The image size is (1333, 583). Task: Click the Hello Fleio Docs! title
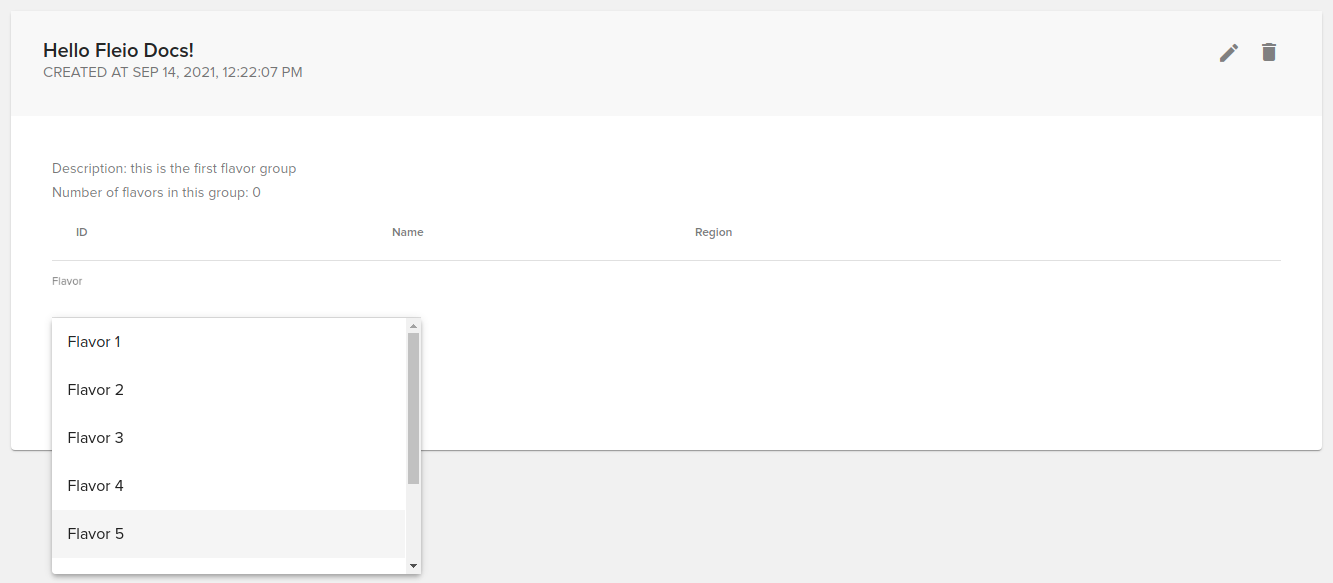pyautogui.click(x=118, y=50)
